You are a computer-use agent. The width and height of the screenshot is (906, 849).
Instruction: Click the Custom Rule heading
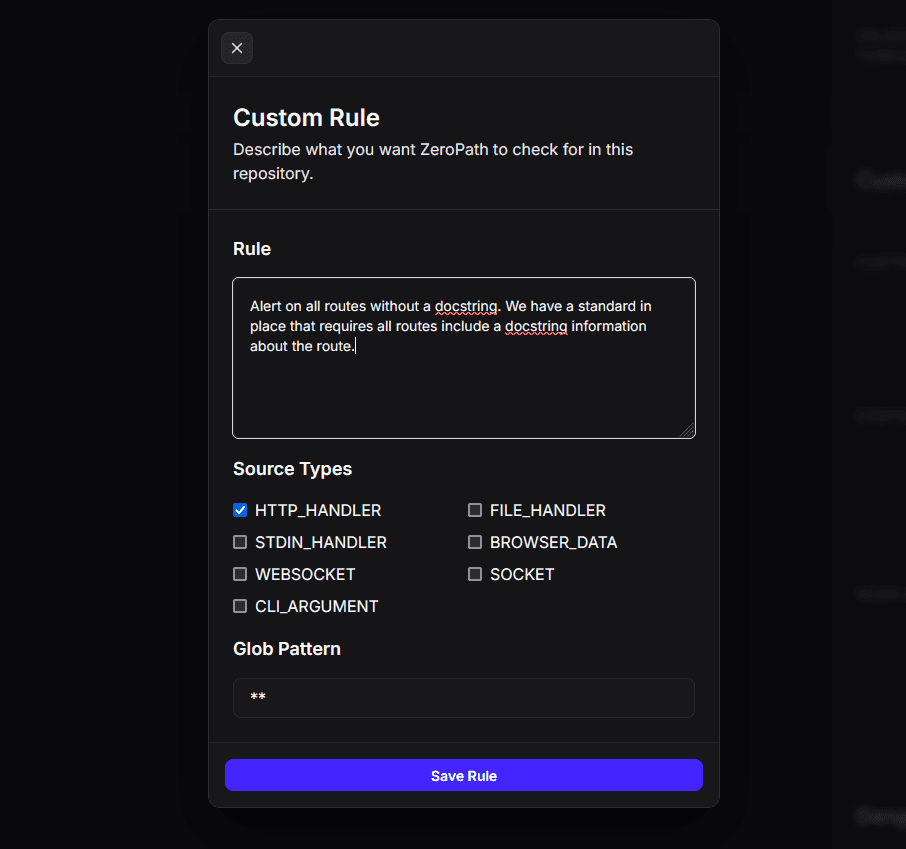[306, 117]
